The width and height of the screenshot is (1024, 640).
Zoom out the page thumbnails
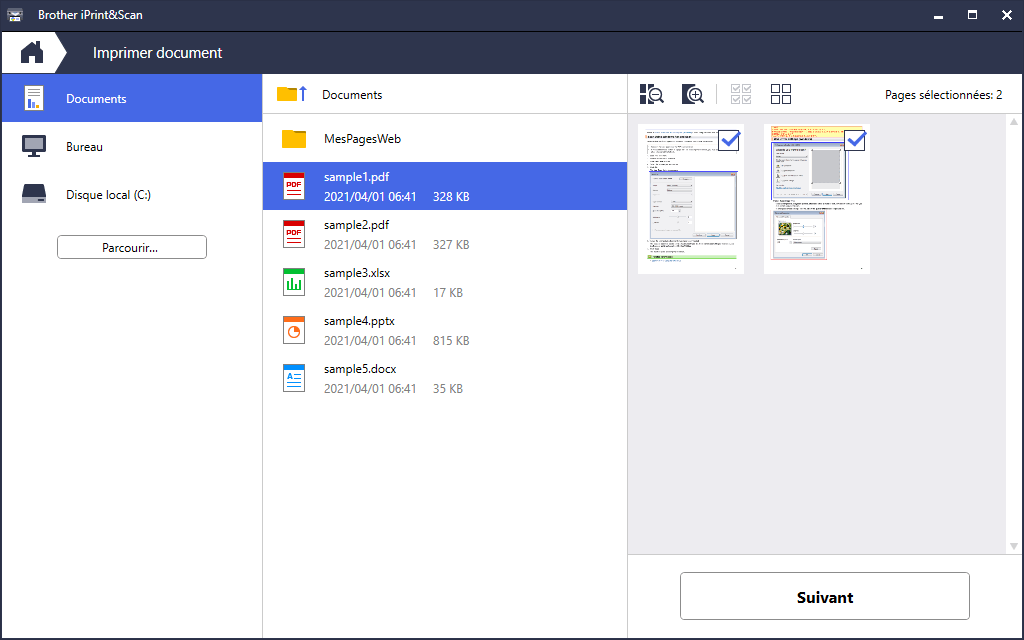tap(651, 94)
